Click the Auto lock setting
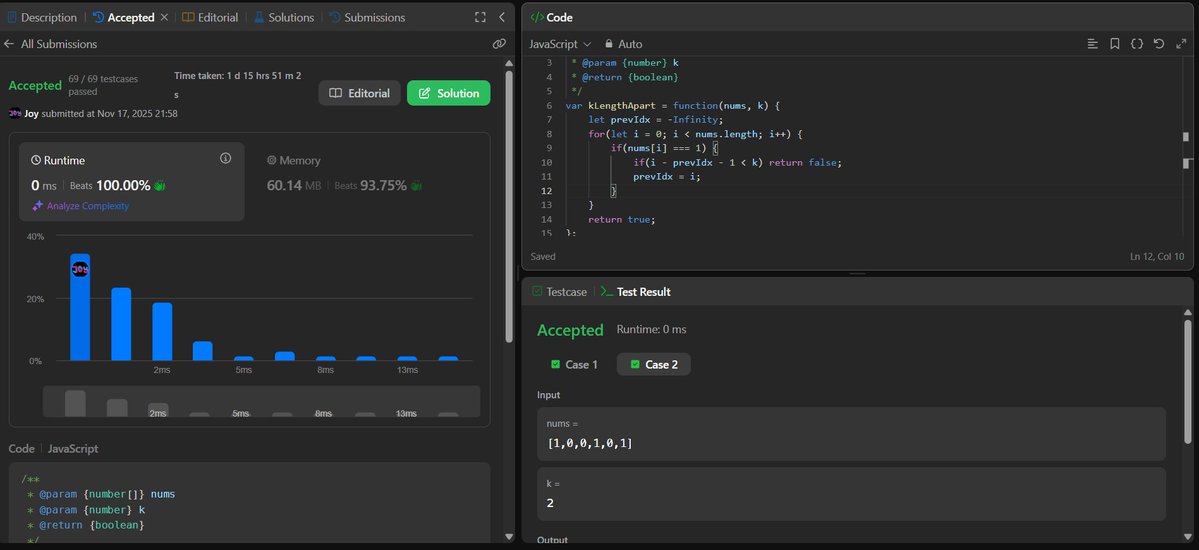This screenshot has width=1199, height=550. [x=624, y=44]
